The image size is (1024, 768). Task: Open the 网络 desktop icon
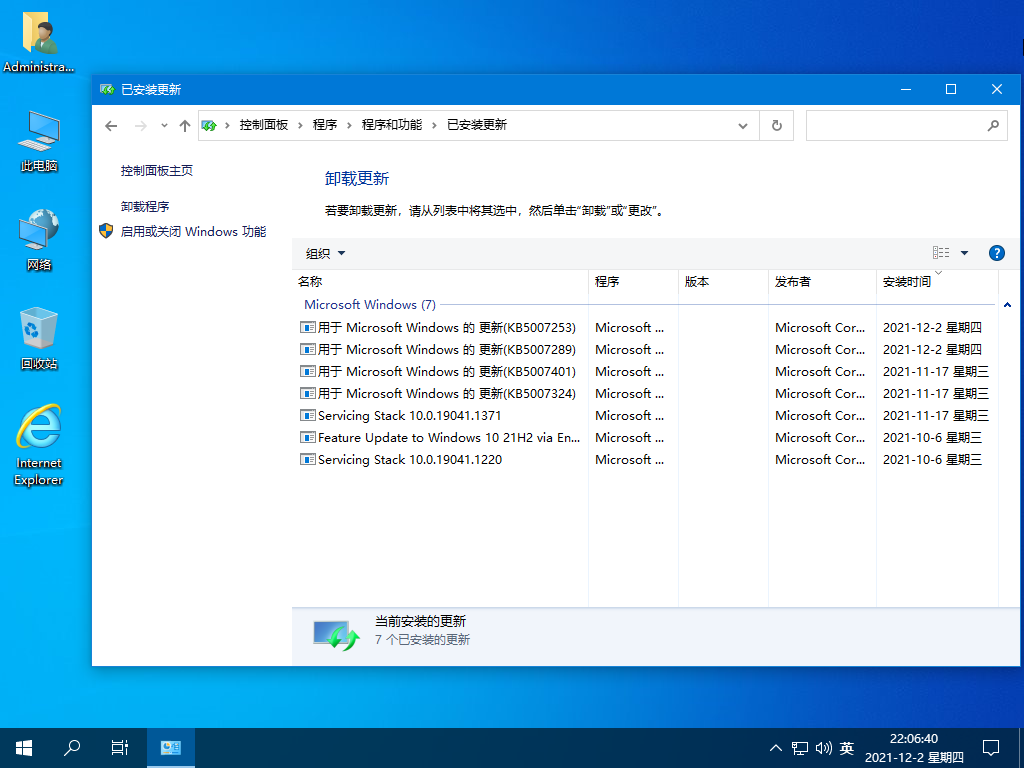[39, 239]
